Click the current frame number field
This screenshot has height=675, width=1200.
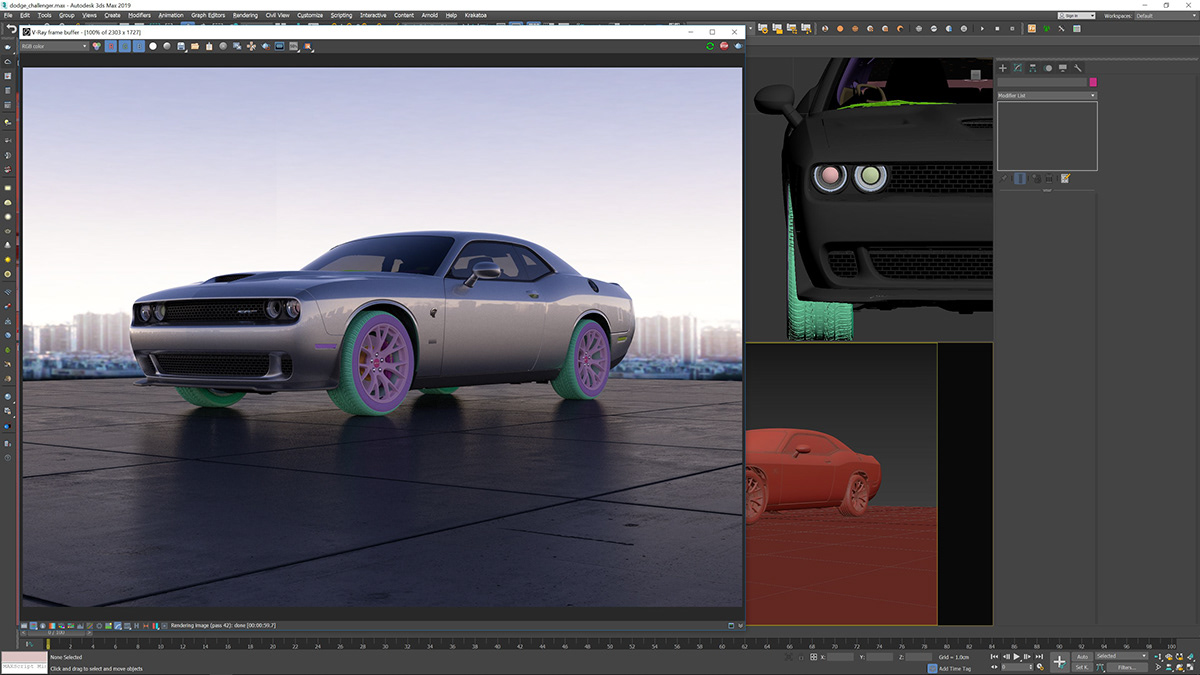tap(1017, 666)
